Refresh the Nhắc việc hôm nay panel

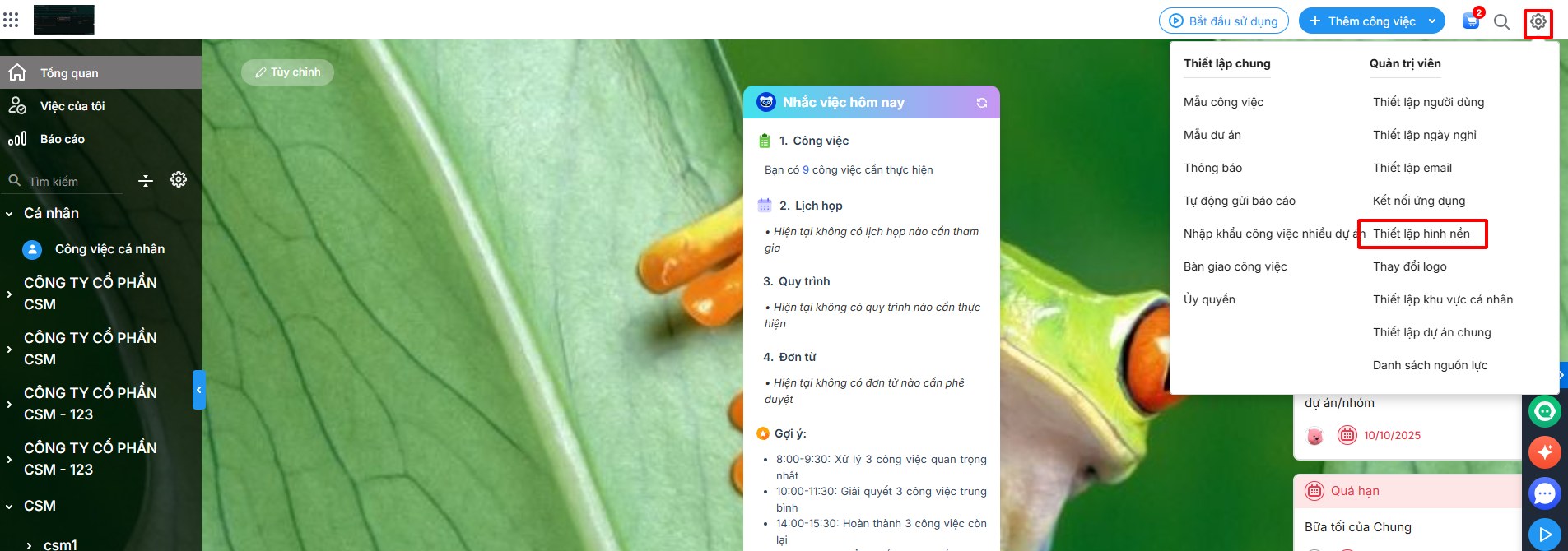tap(982, 103)
